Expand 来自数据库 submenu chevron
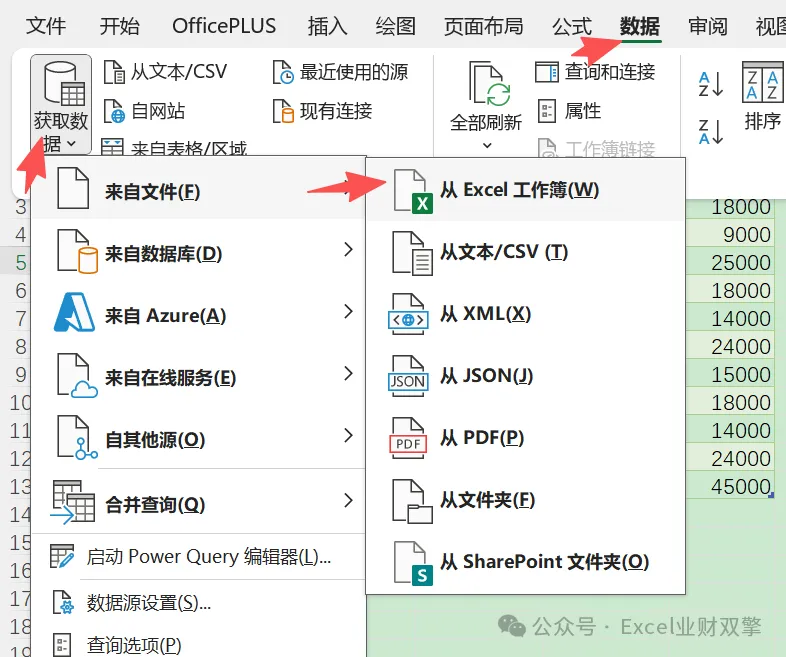786x657 pixels. pyautogui.click(x=348, y=249)
